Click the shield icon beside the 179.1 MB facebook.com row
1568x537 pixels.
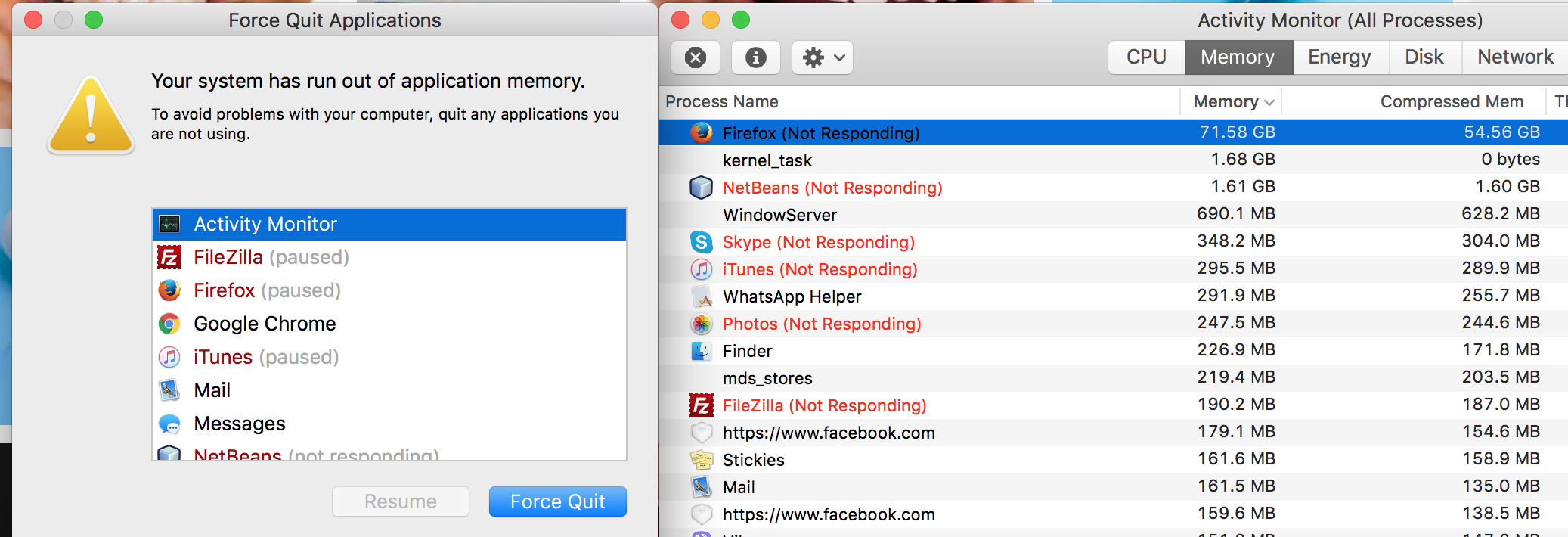702,432
